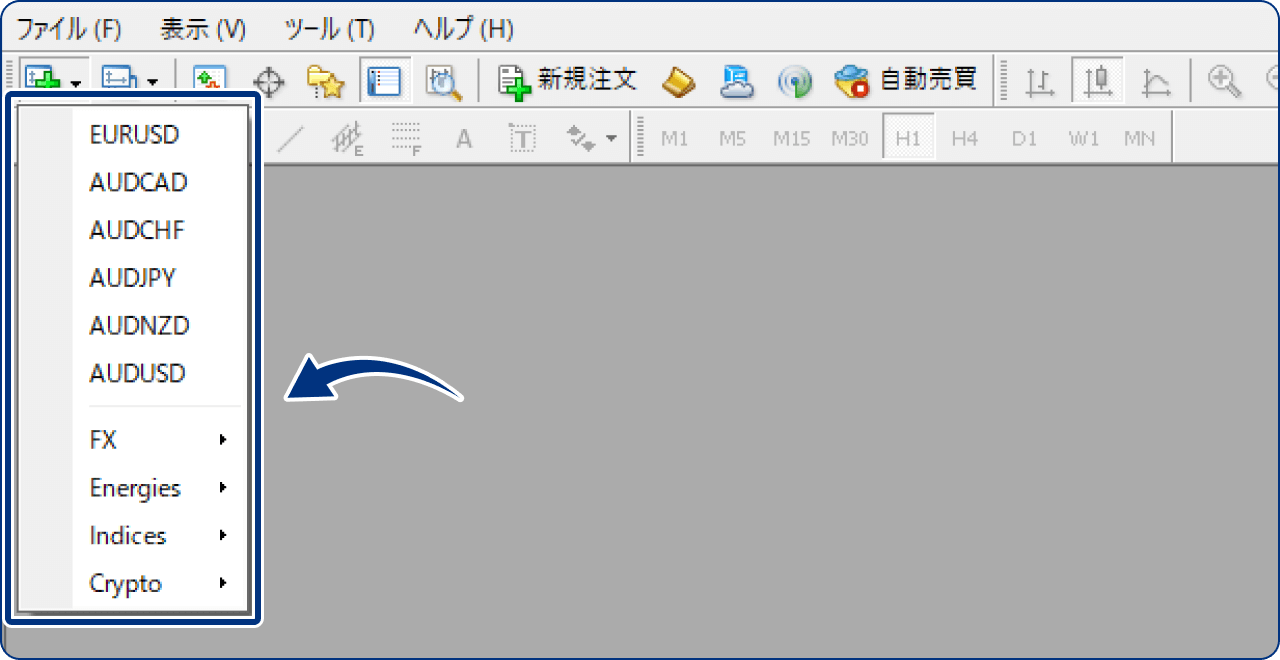
Task: Open the new chart icon
Action: (42, 80)
